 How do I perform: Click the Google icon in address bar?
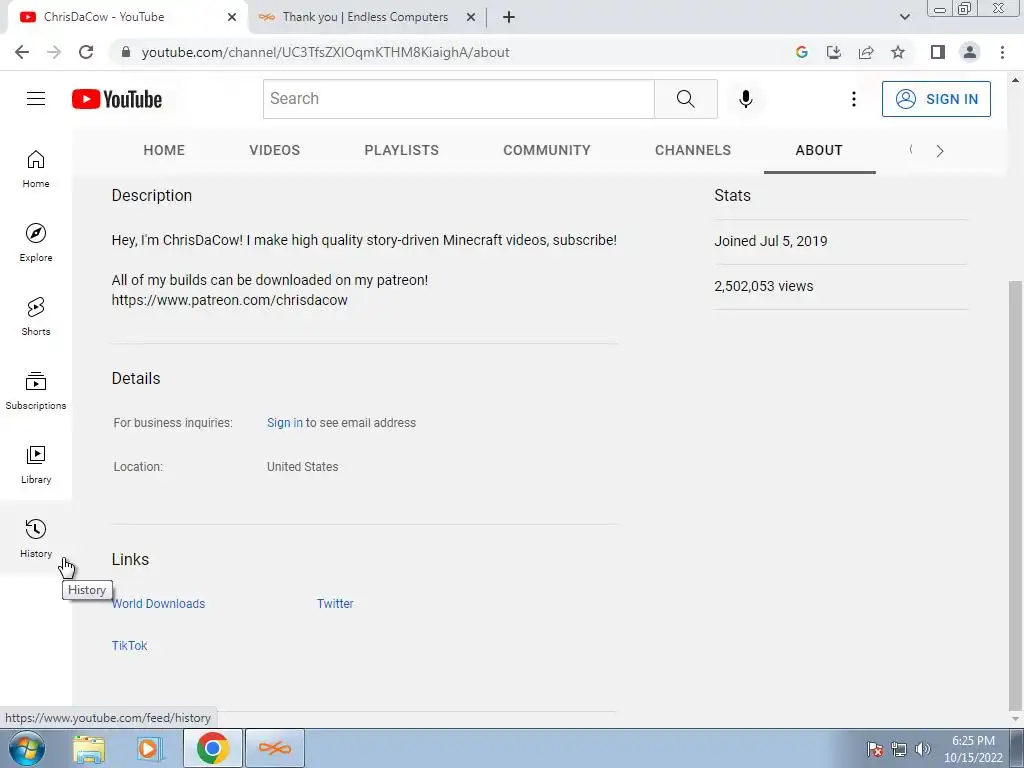(802, 52)
